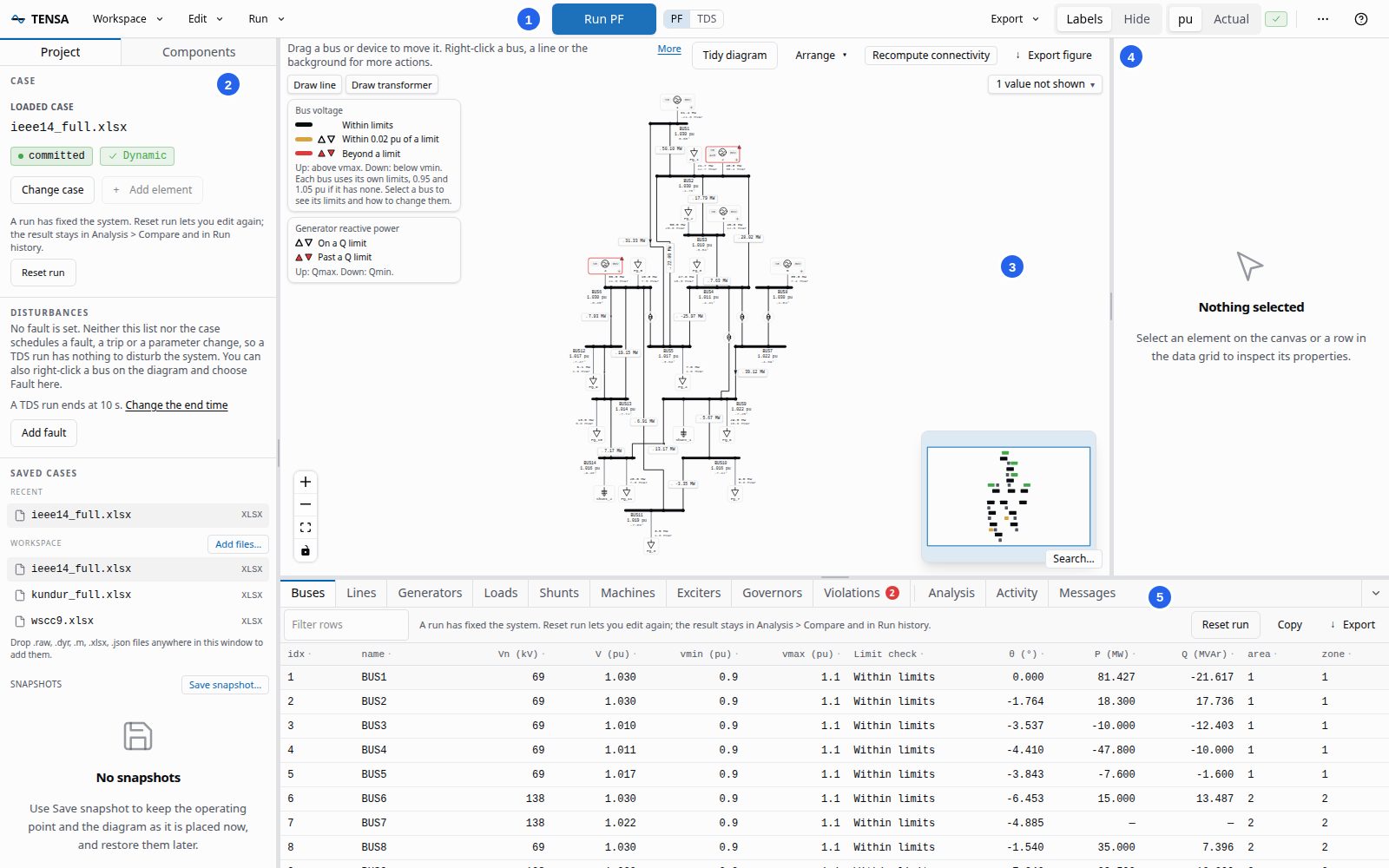1389x868 pixels.
Task: Click the Run PF button
Action: (x=604, y=19)
